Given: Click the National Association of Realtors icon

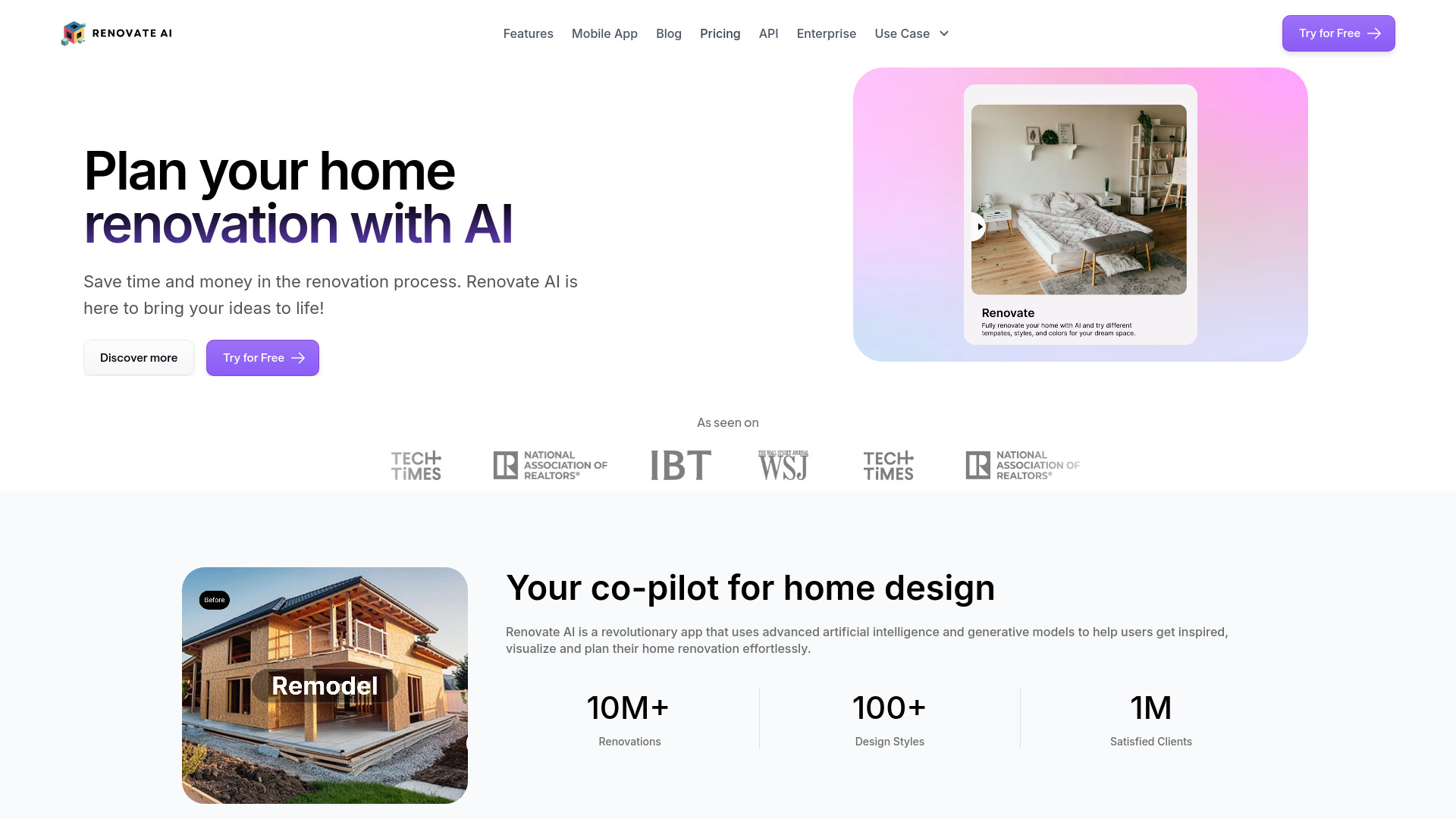Looking at the screenshot, I should [x=549, y=464].
